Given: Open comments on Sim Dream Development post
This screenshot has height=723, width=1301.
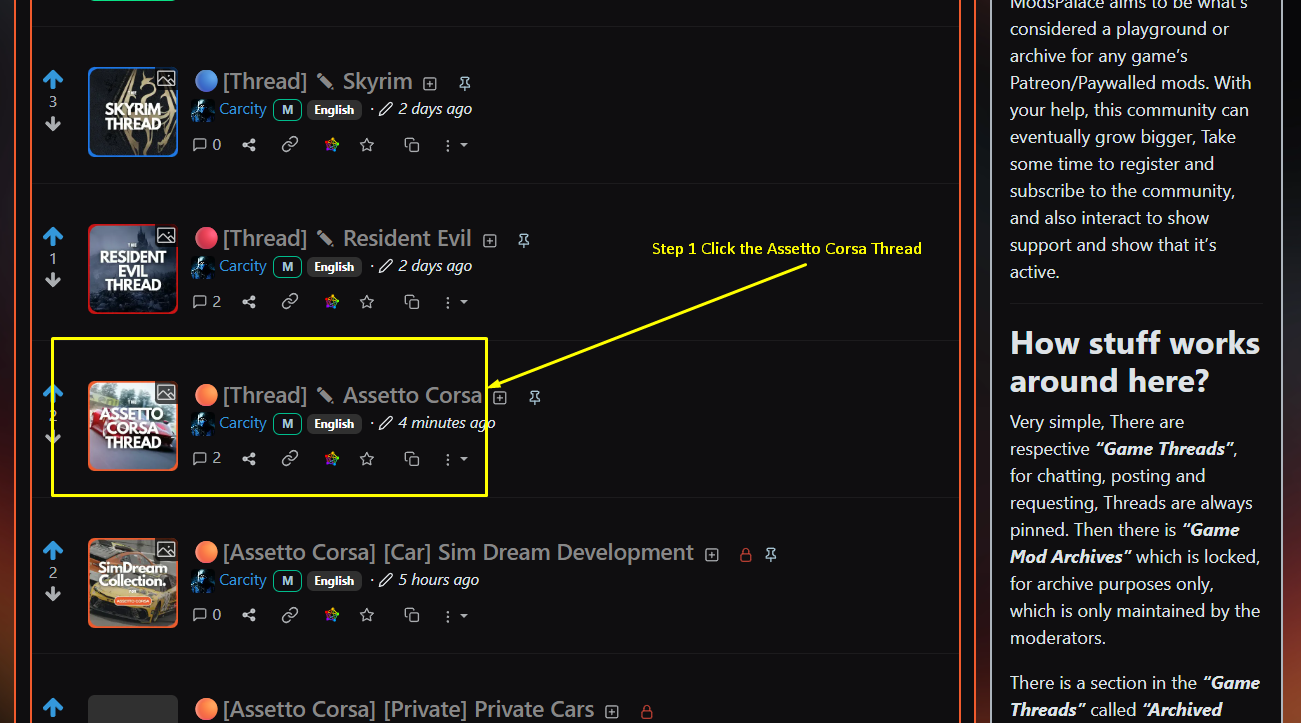Looking at the screenshot, I should 207,616.
